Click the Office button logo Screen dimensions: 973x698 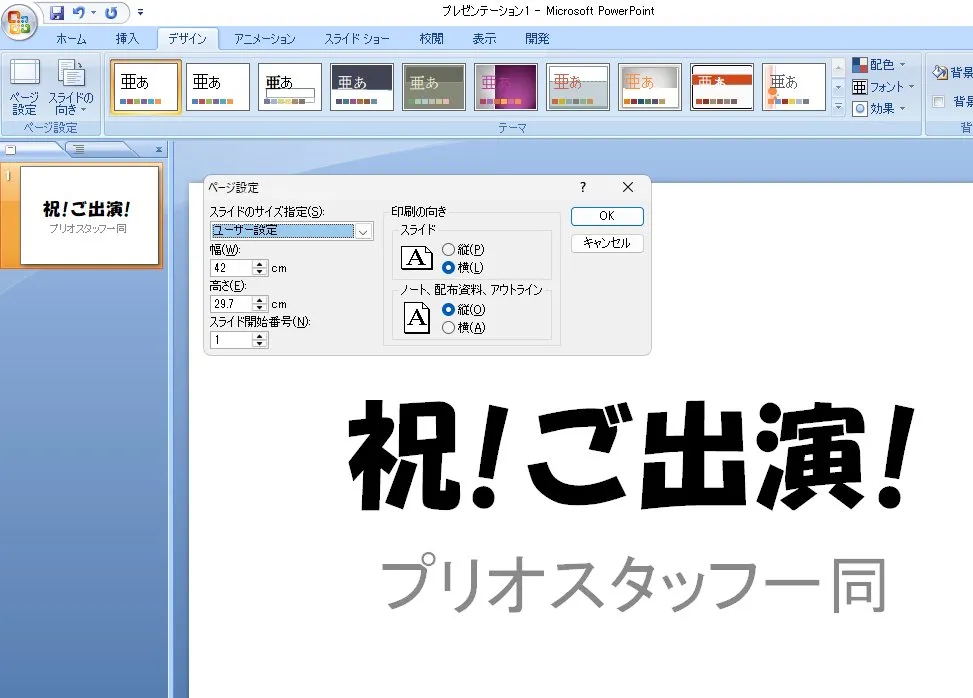(x=19, y=21)
